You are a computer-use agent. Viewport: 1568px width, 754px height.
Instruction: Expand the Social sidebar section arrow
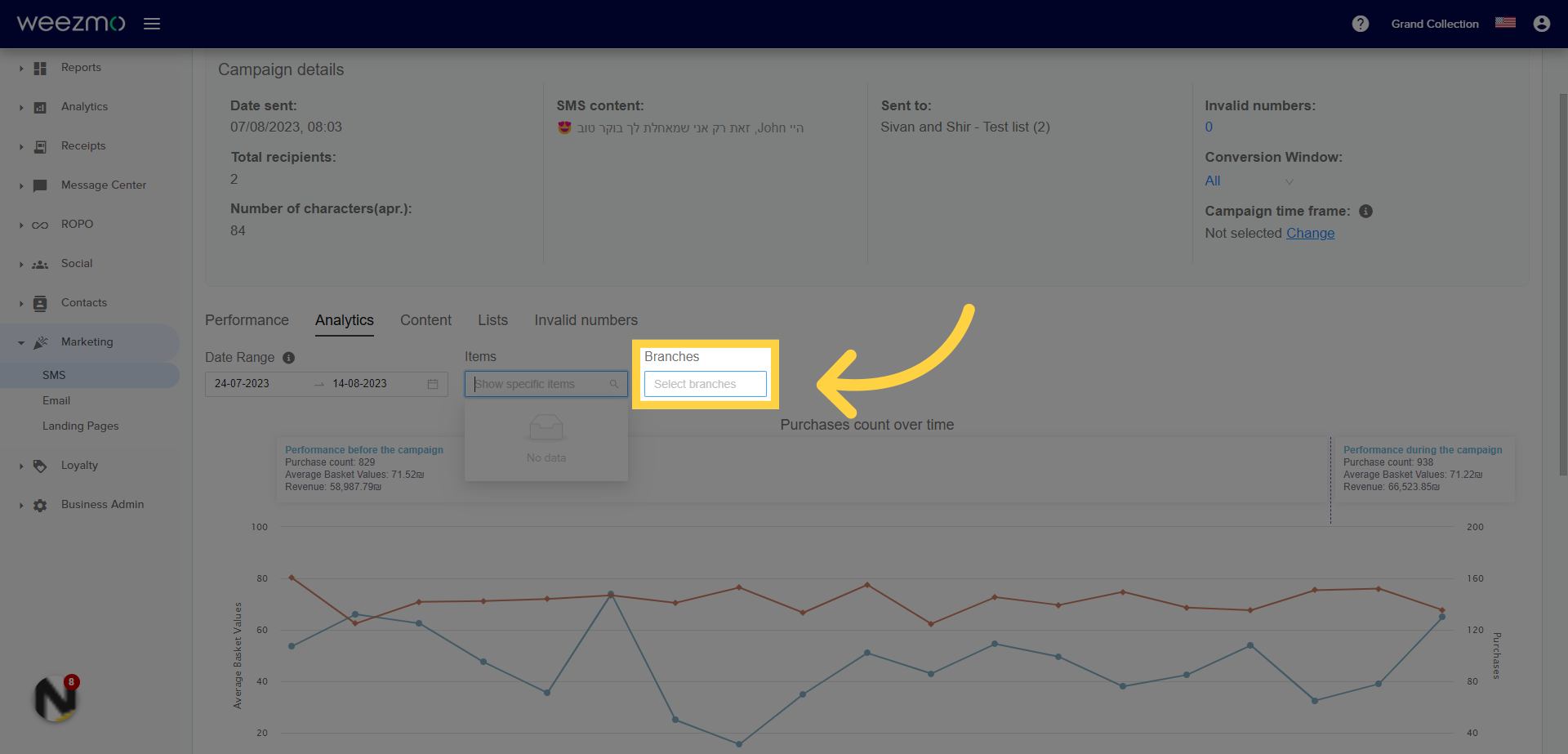(21, 265)
